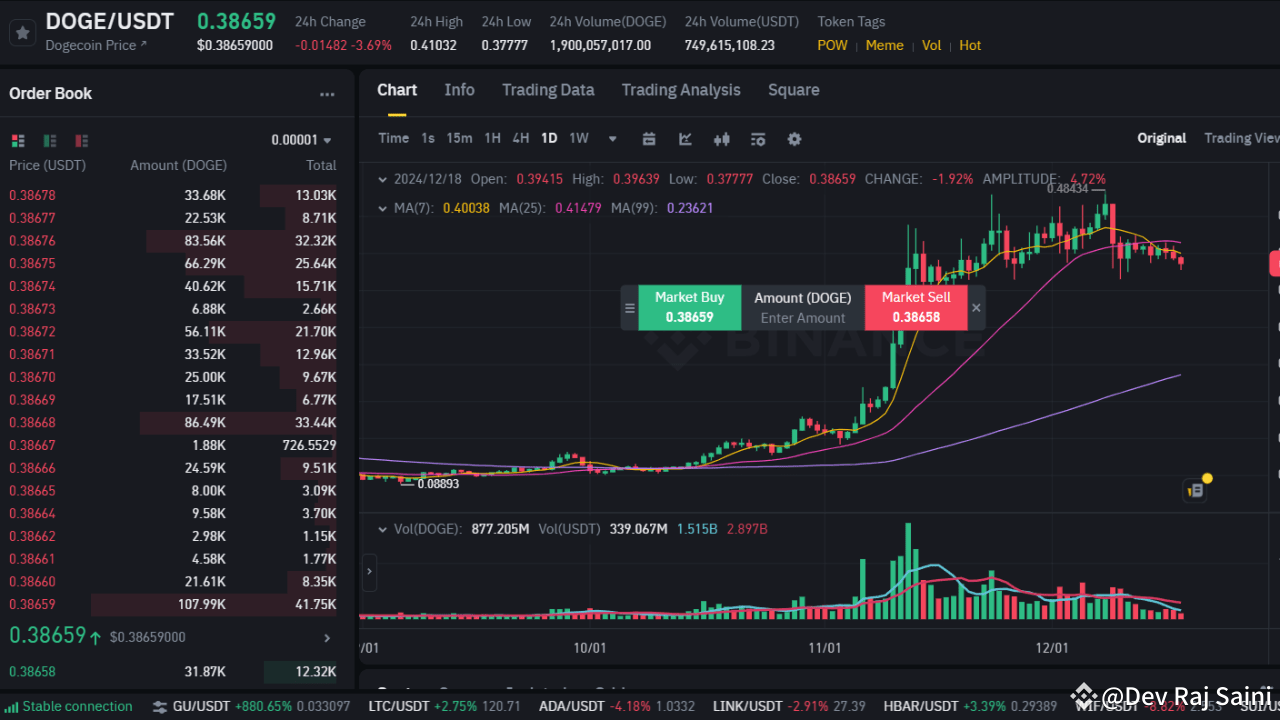Collapse the volume indicator panel chevron
1280x720 pixels.
pos(383,529)
